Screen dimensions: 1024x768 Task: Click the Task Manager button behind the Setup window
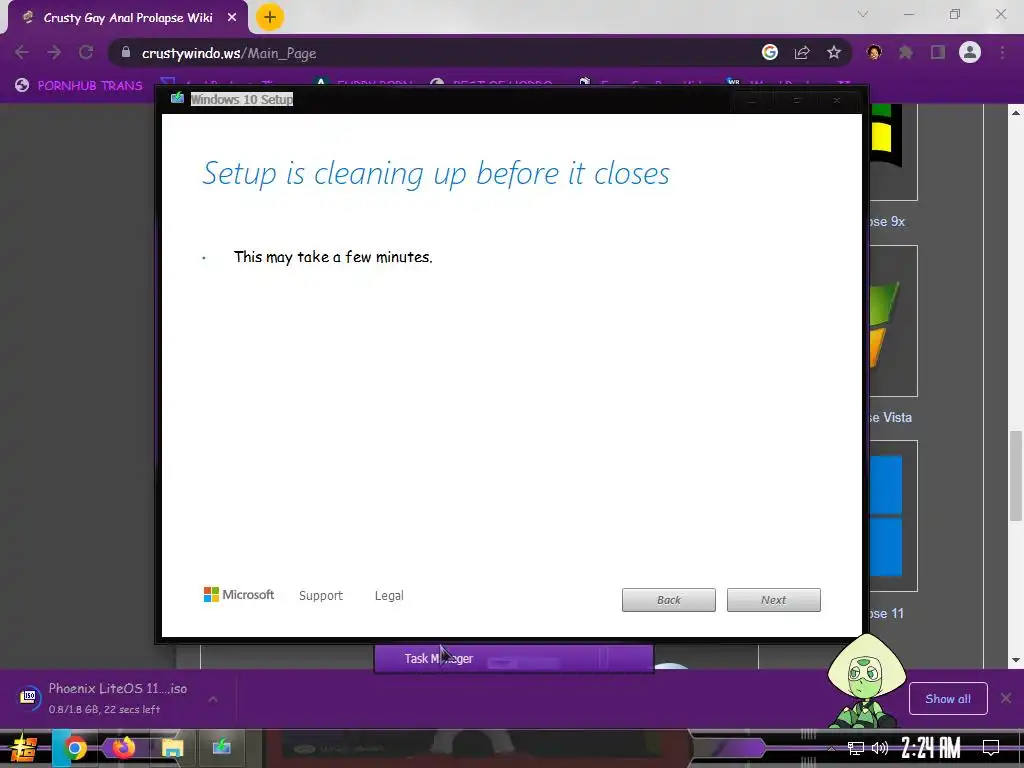[x=513, y=658]
